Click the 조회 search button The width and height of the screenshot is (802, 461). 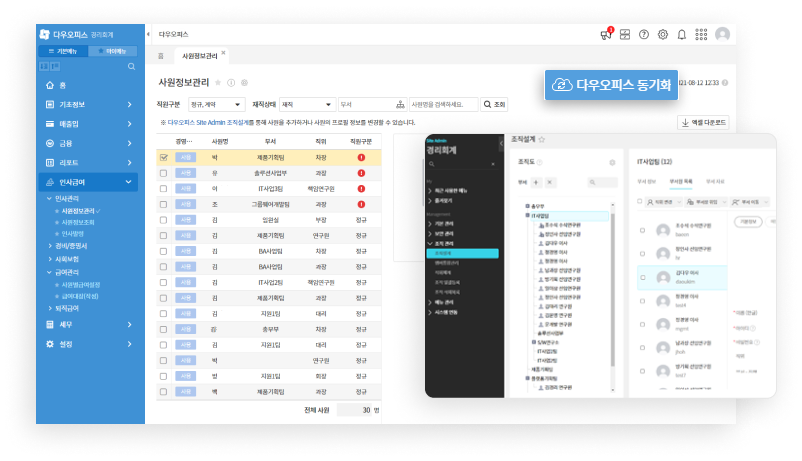point(495,104)
